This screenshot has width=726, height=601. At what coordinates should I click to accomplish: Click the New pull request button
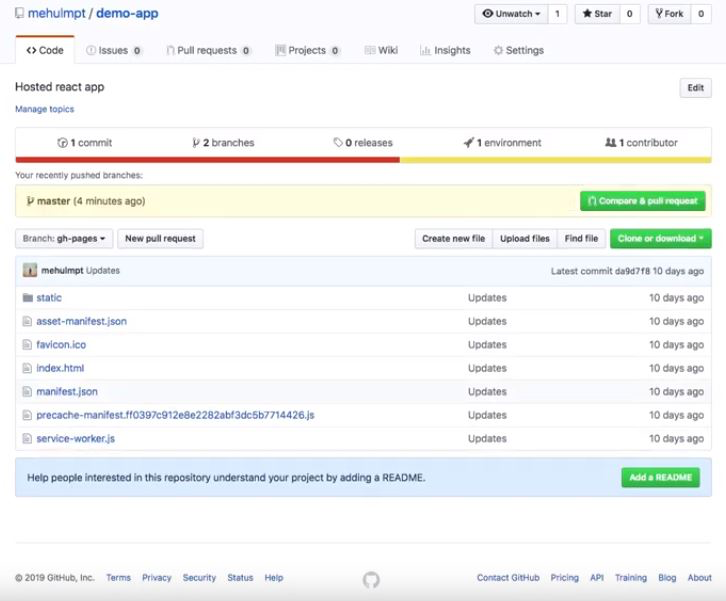point(160,238)
